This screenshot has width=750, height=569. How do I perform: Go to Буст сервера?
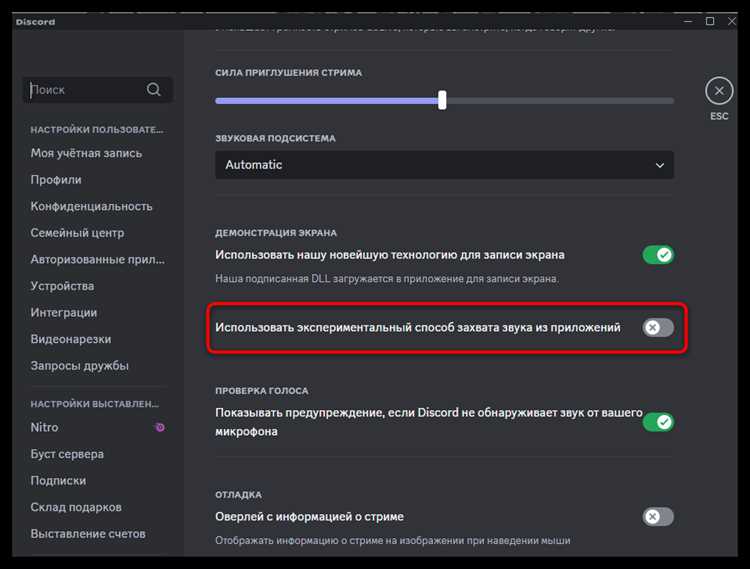pyautogui.click(x=67, y=454)
